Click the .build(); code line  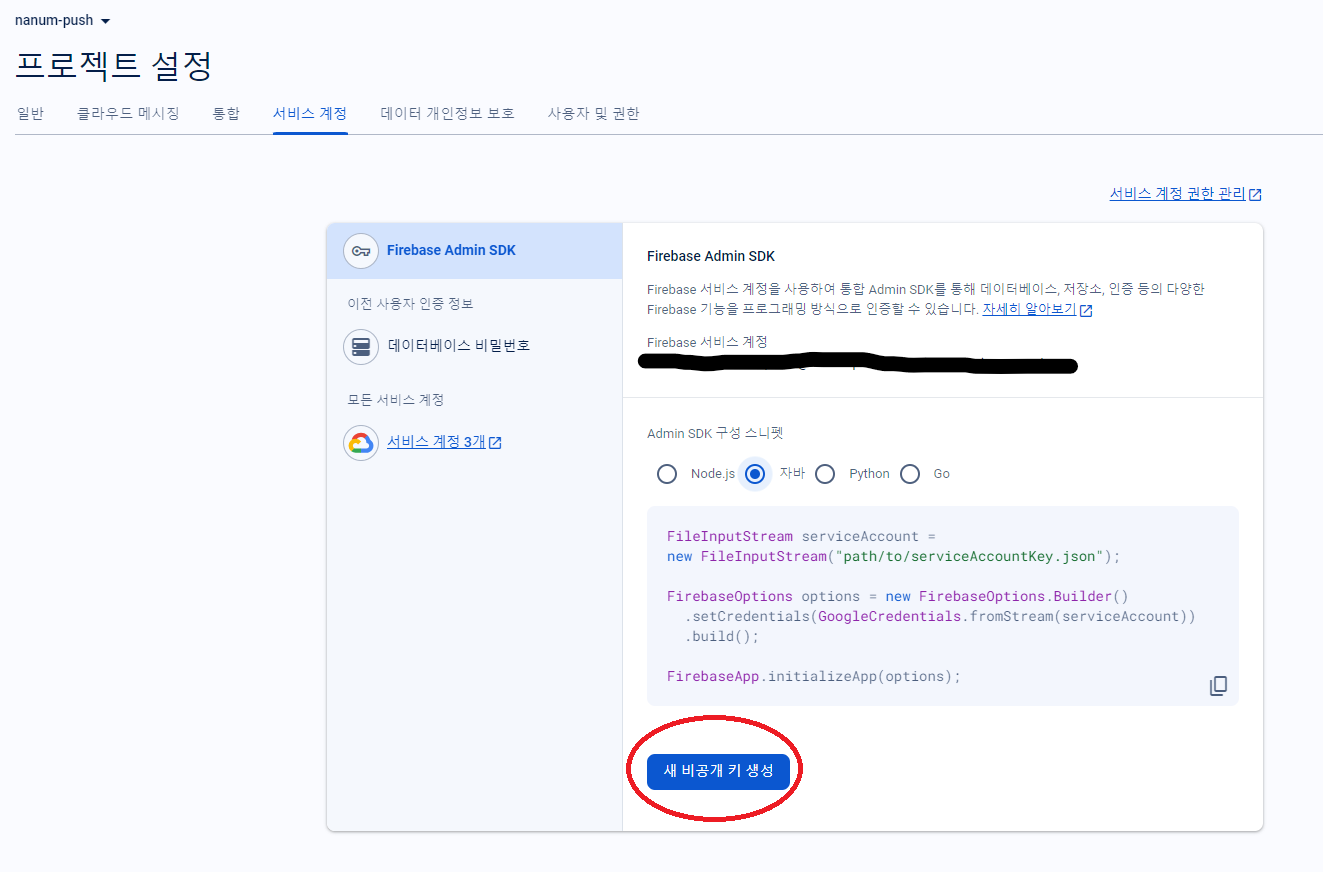point(722,636)
